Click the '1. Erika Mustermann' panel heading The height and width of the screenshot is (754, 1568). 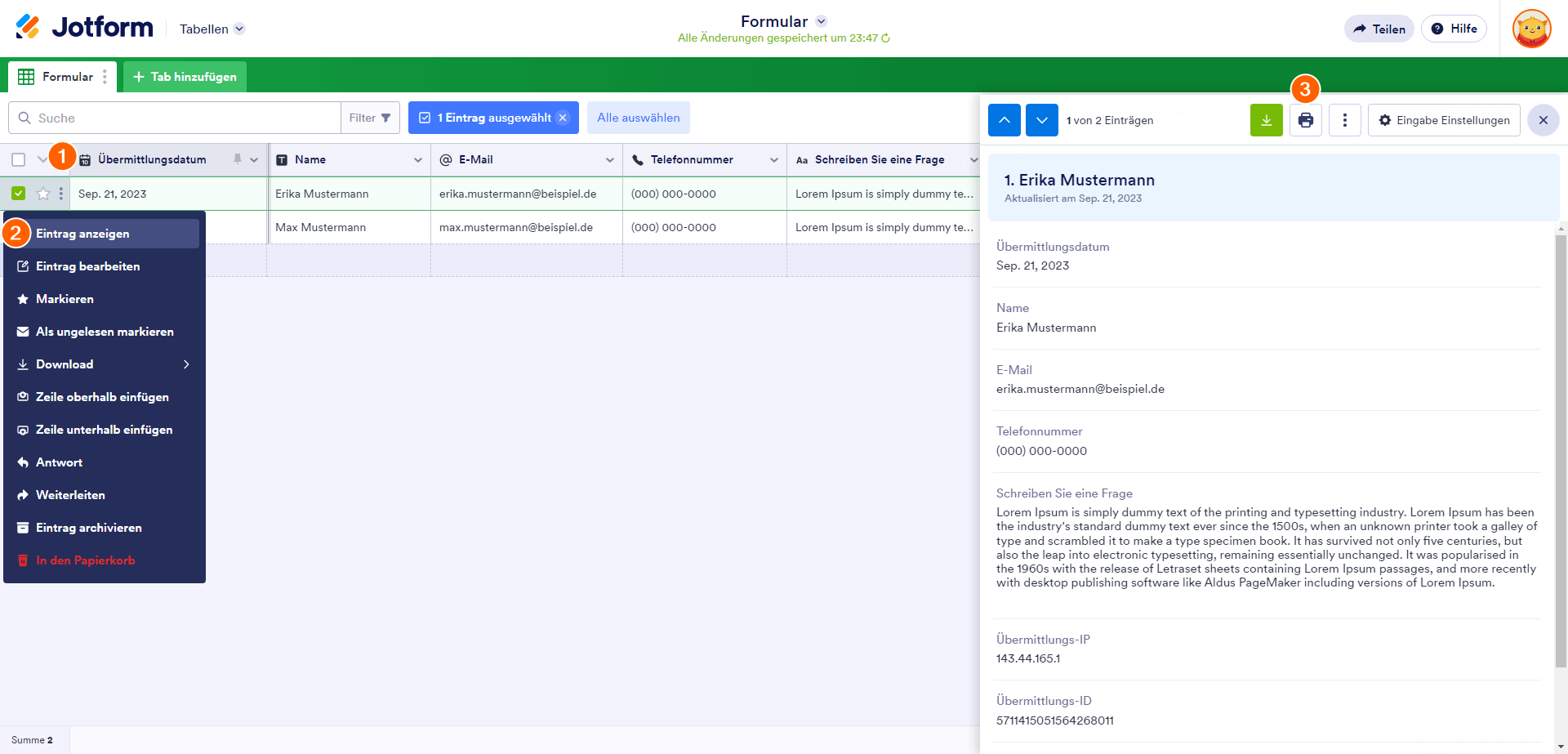(1079, 180)
